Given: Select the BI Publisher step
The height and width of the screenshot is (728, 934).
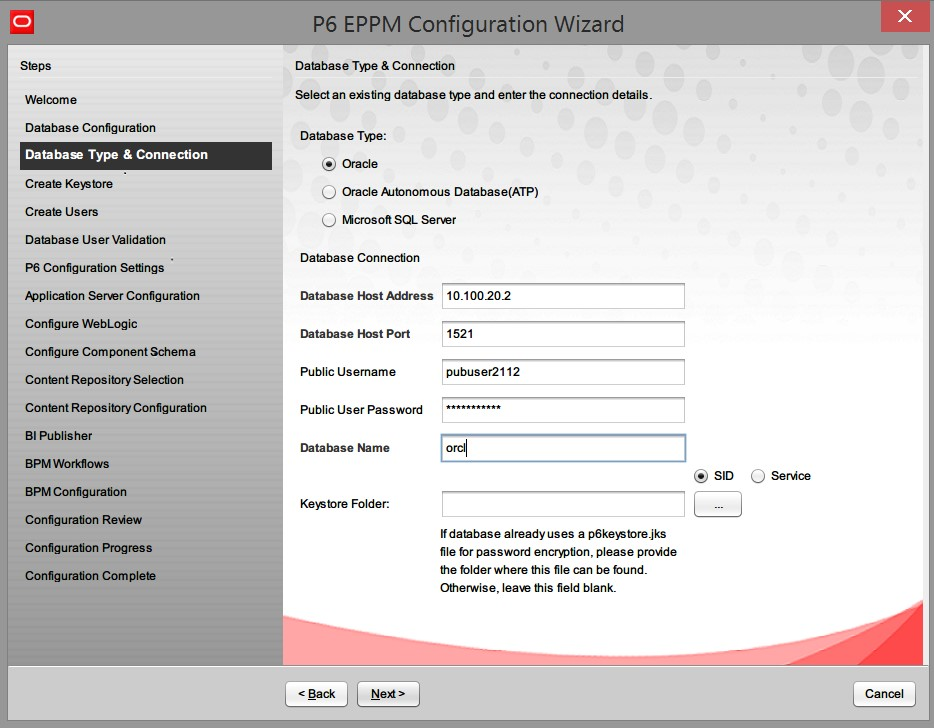Looking at the screenshot, I should [58, 435].
